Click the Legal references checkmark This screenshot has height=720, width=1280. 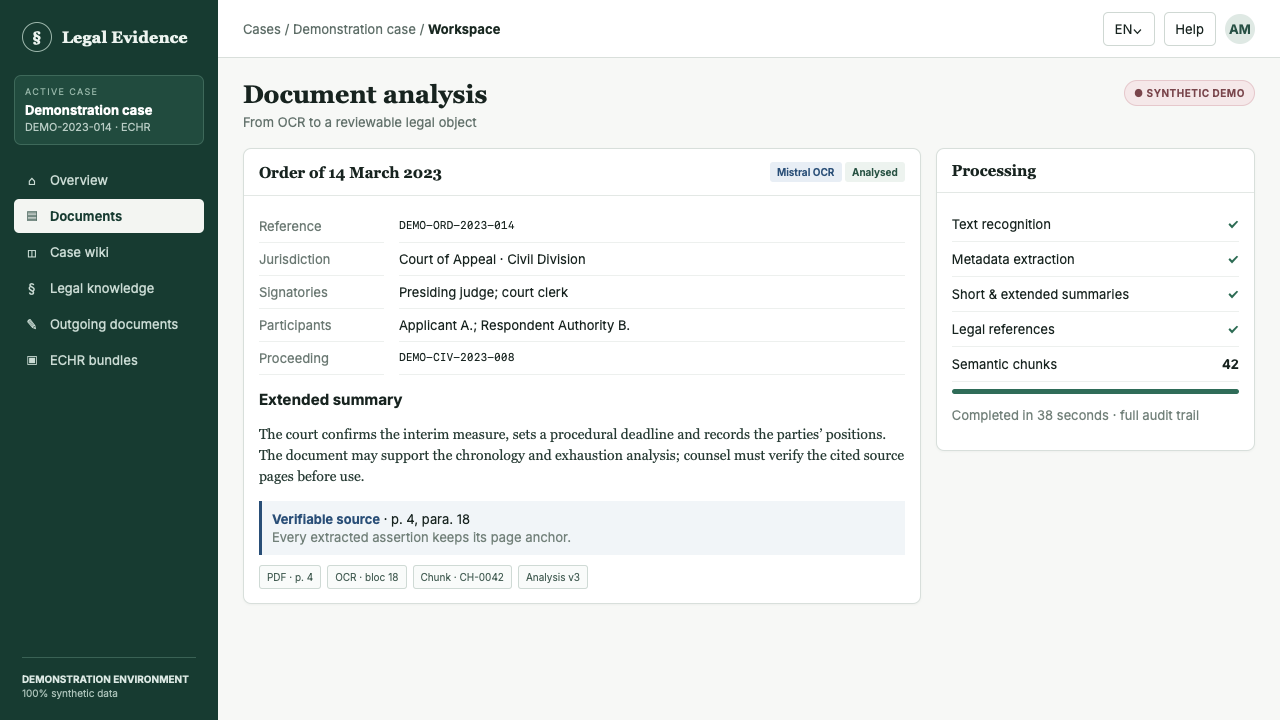pos(1233,330)
